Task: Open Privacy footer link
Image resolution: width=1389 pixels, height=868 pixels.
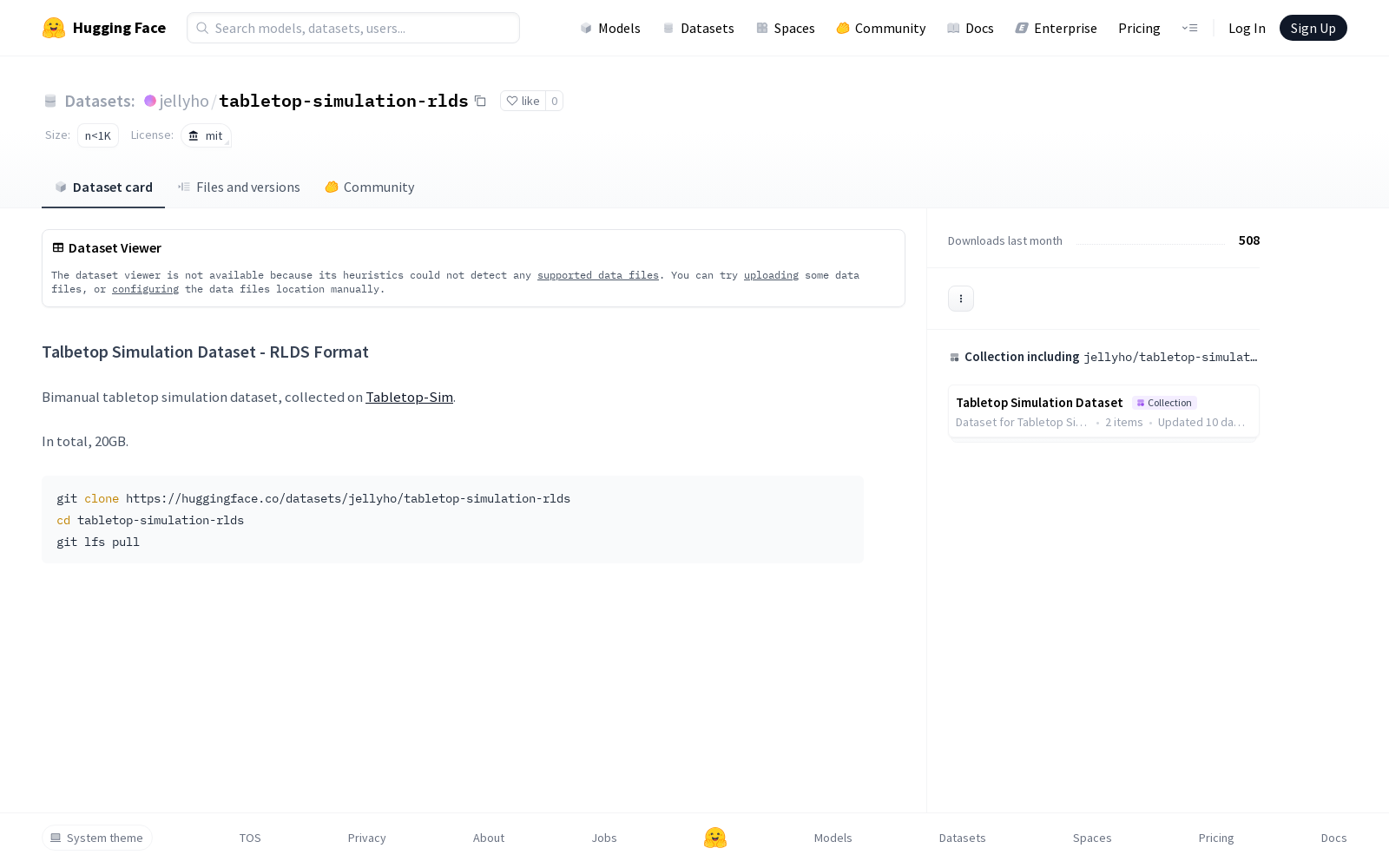Action: 366,838
